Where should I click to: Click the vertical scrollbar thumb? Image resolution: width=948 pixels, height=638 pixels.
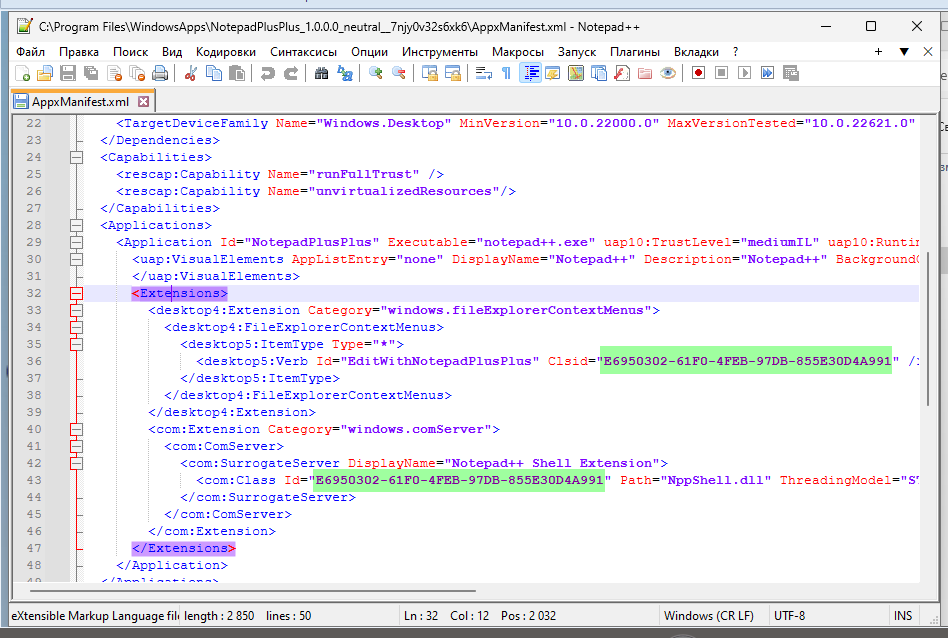click(927, 329)
